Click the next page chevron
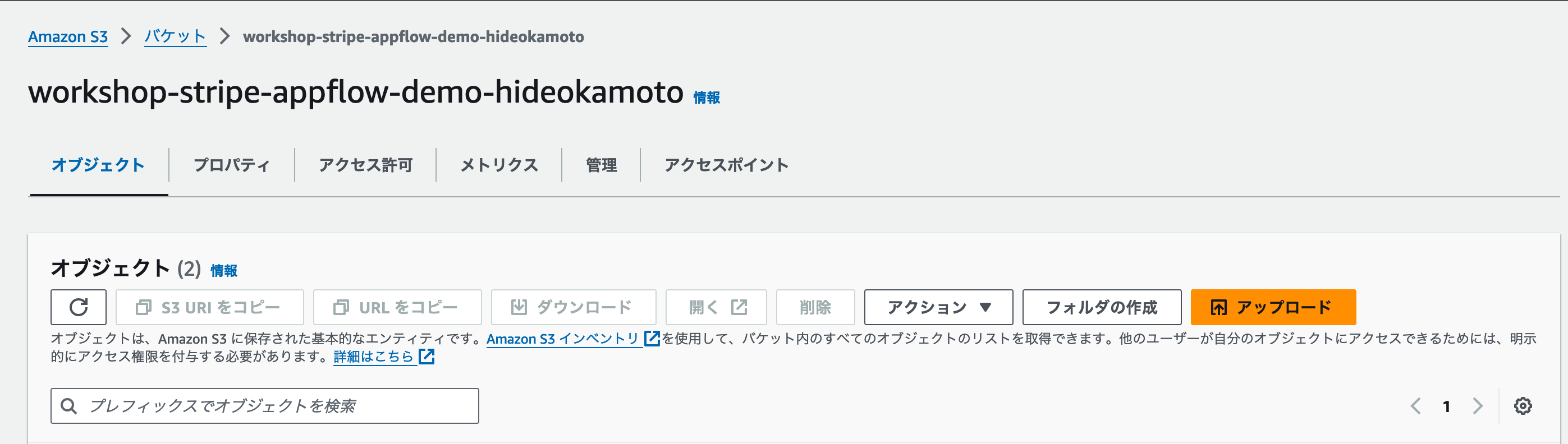Screen dimensions: 1568x444 click(1477, 405)
